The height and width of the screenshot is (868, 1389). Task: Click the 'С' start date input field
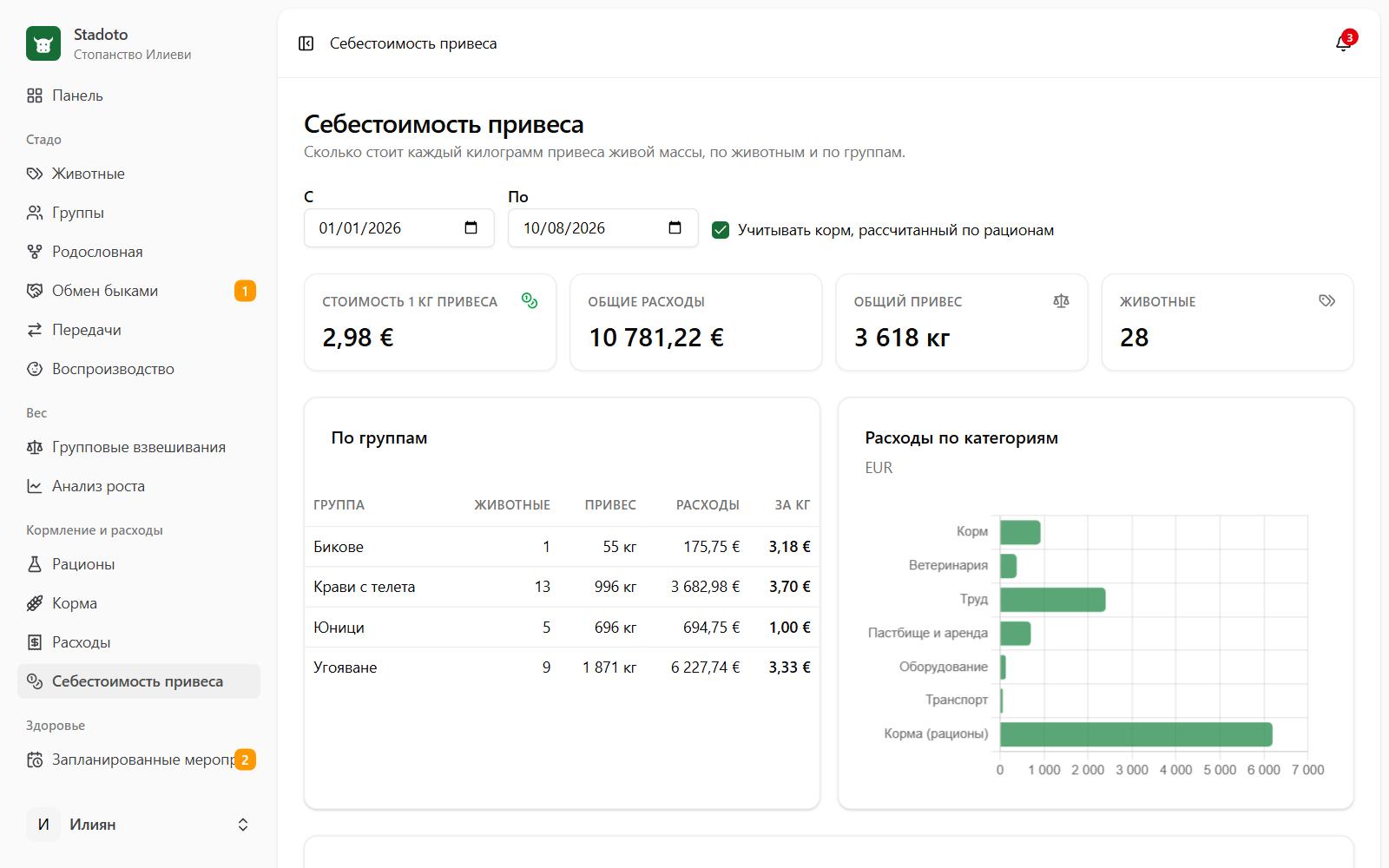[x=399, y=228]
